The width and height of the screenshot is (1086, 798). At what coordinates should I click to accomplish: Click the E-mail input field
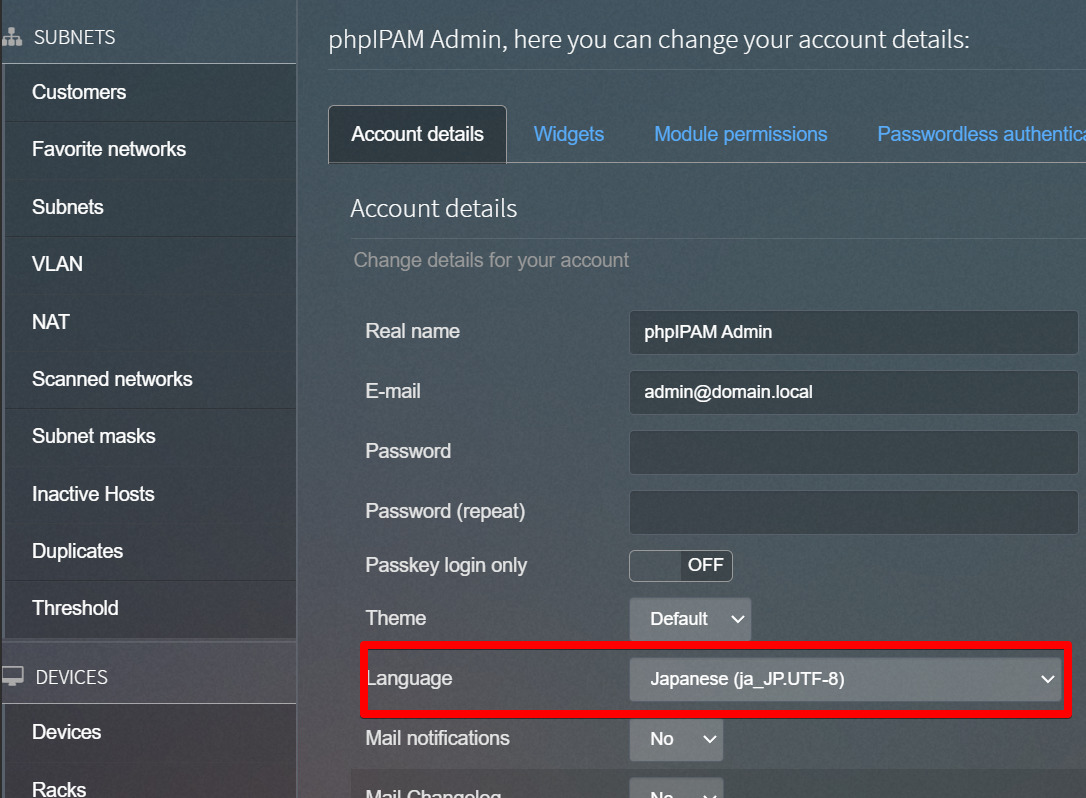point(853,392)
